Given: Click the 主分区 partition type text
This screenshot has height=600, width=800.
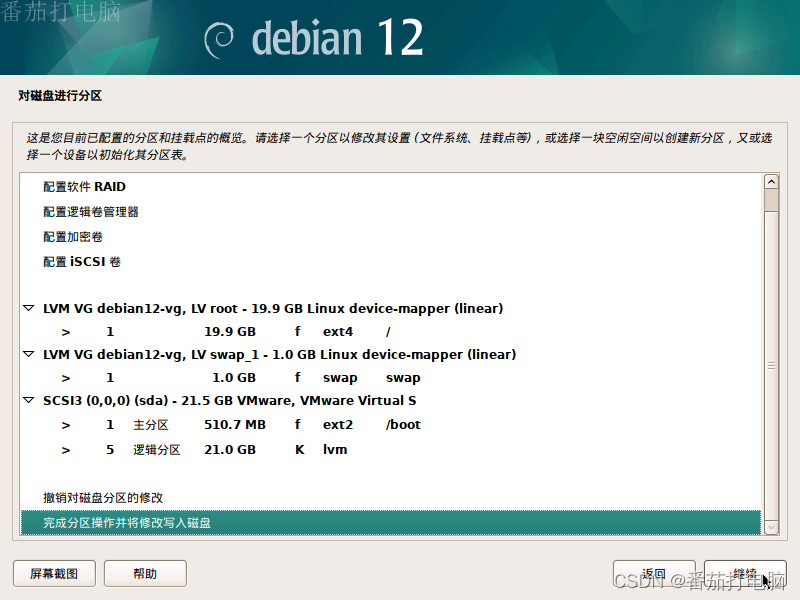Looking at the screenshot, I should click(151, 424).
